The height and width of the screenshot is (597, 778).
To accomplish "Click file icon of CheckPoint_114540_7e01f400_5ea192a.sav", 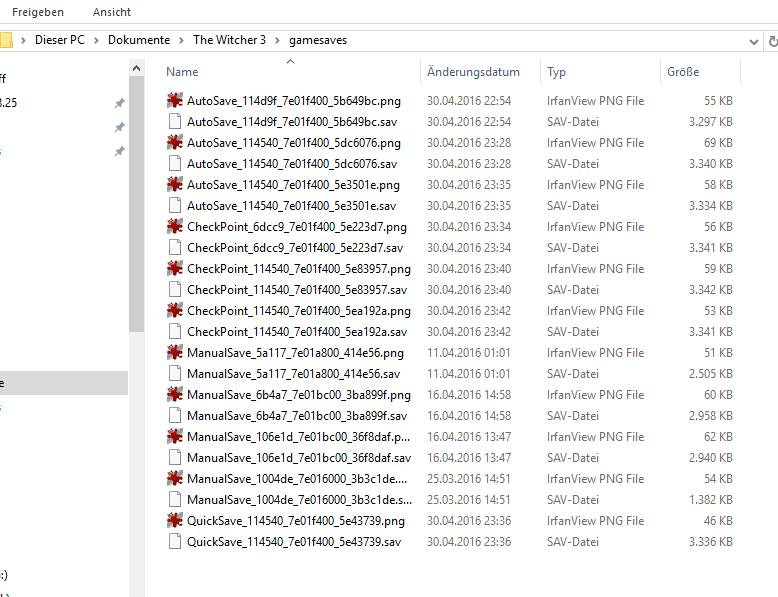I will 174,332.
